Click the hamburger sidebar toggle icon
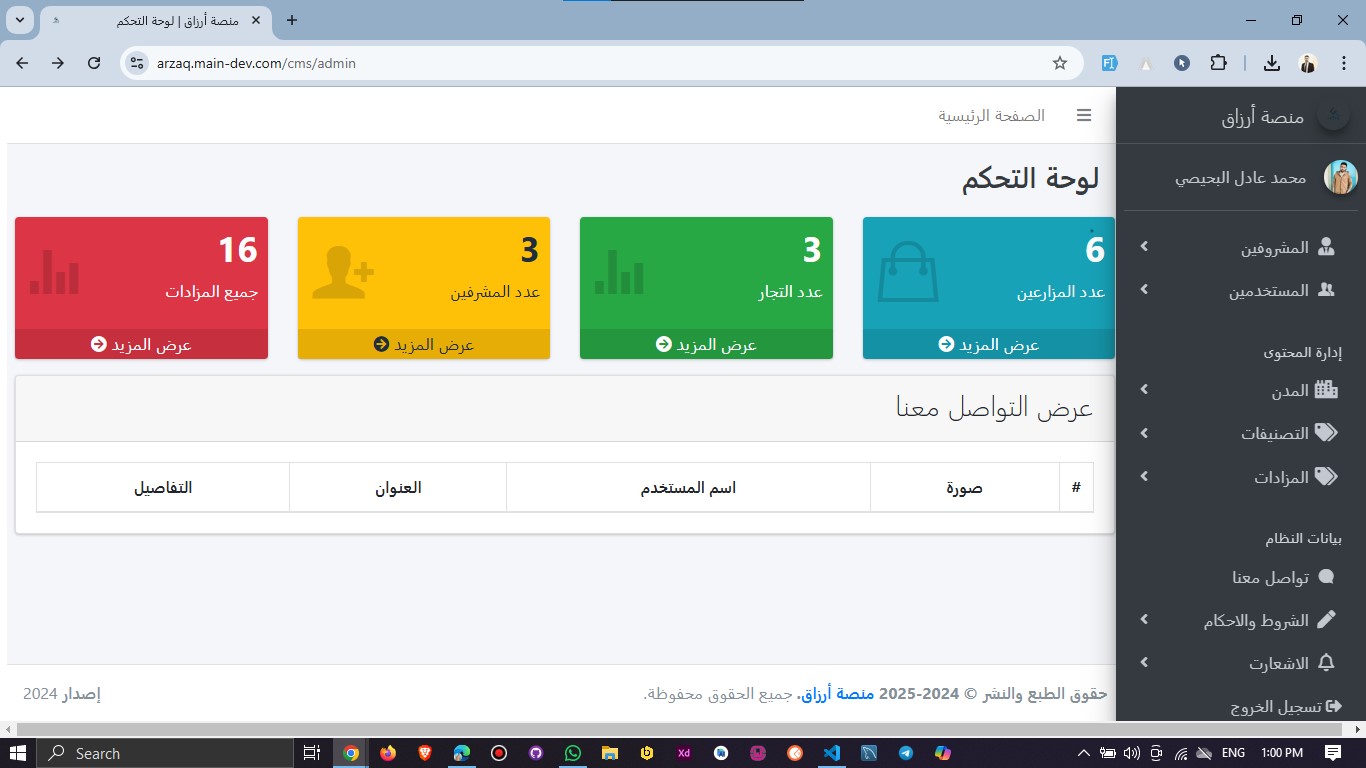1366x768 pixels. (1084, 116)
